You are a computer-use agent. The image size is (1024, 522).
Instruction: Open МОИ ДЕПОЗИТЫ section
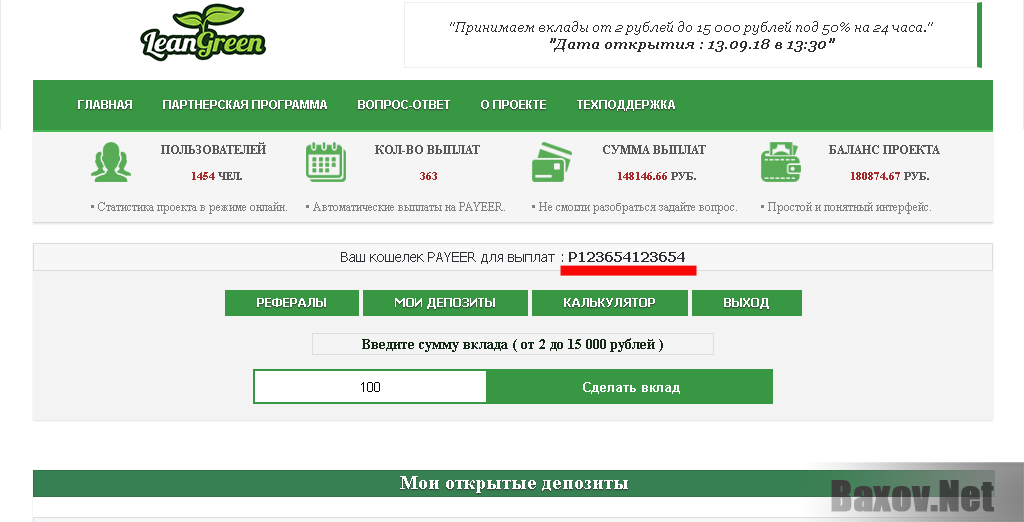click(445, 303)
